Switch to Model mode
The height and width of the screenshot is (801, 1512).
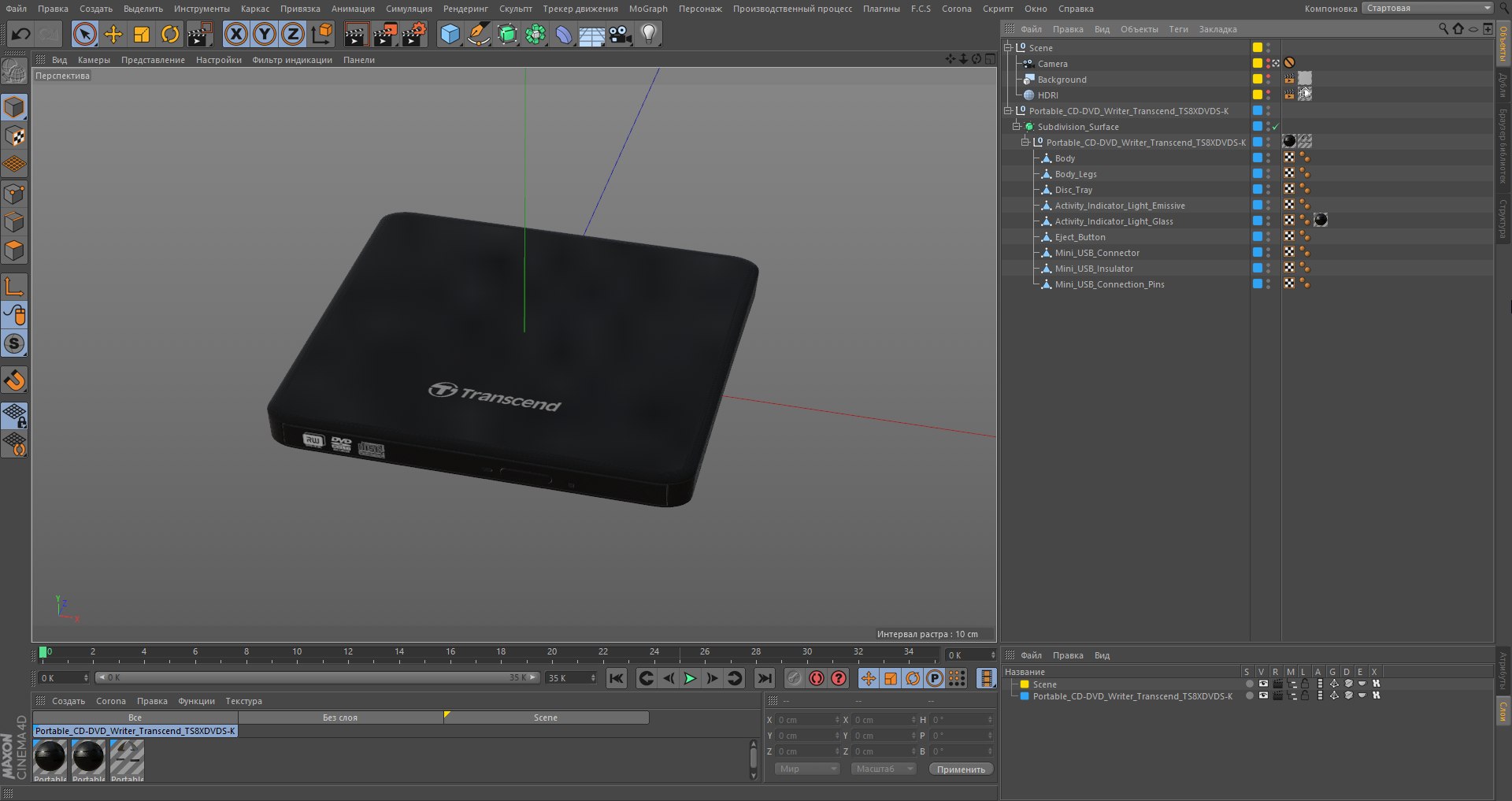pyautogui.click(x=14, y=107)
